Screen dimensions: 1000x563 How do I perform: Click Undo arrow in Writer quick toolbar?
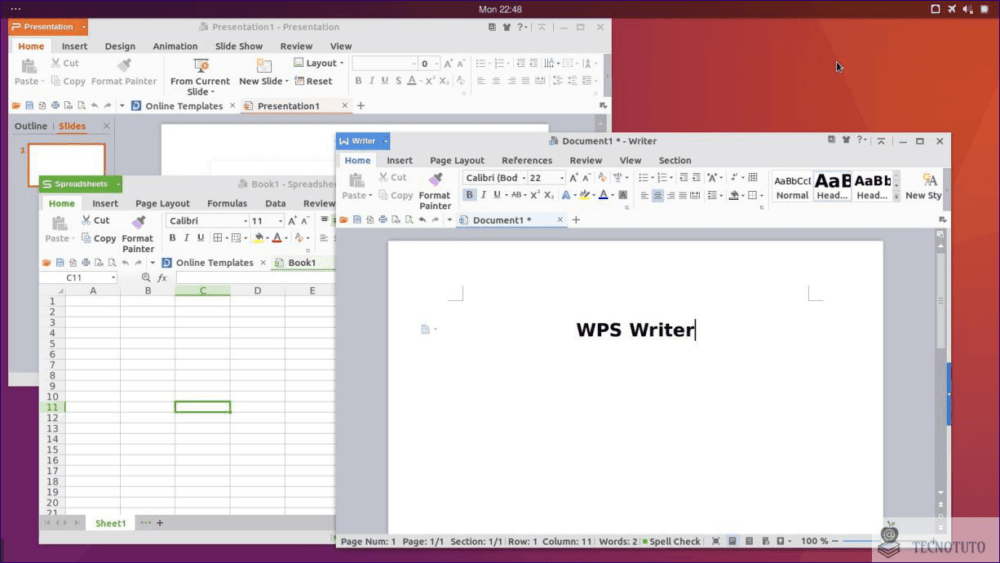(422, 220)
